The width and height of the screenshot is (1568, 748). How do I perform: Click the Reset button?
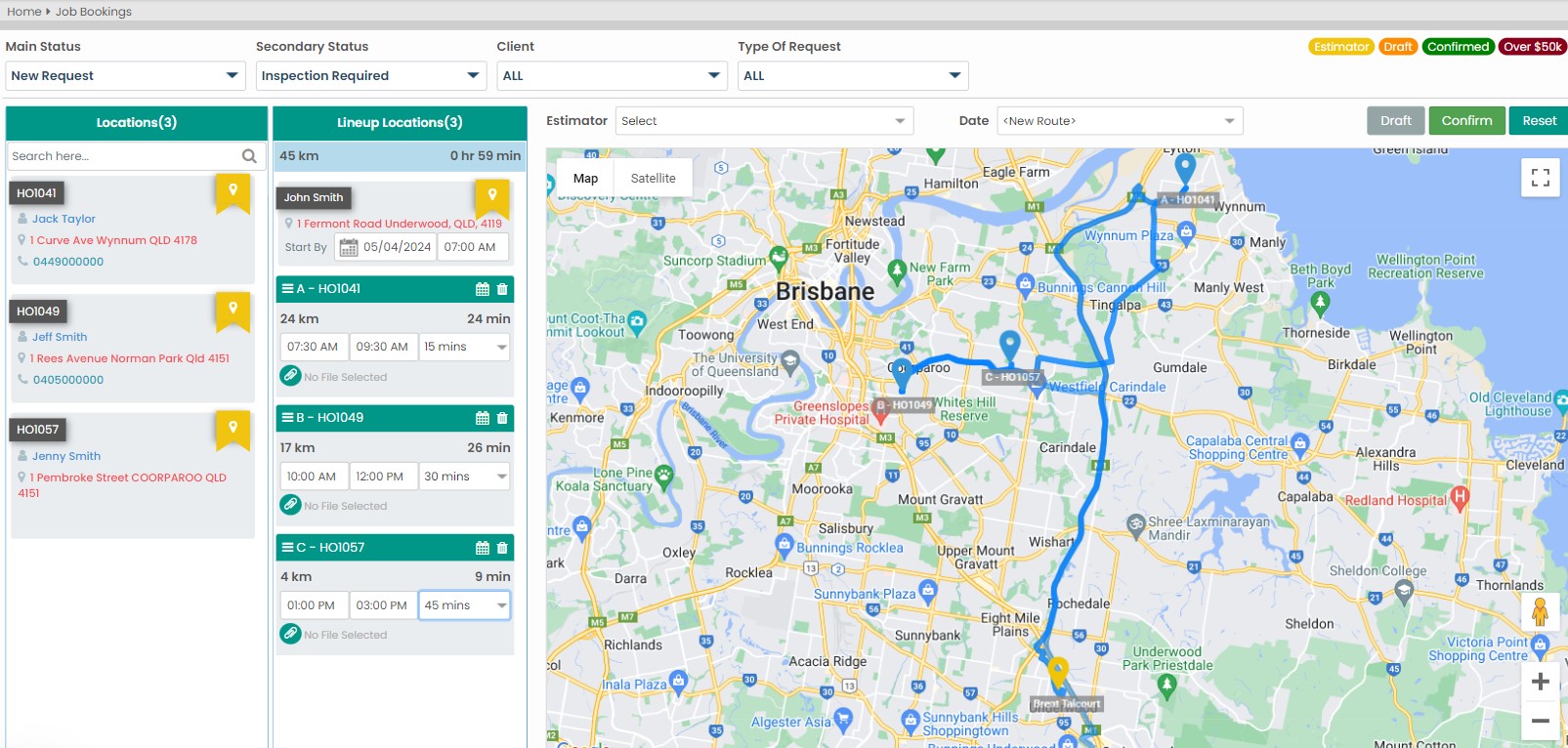point(1539,121)
